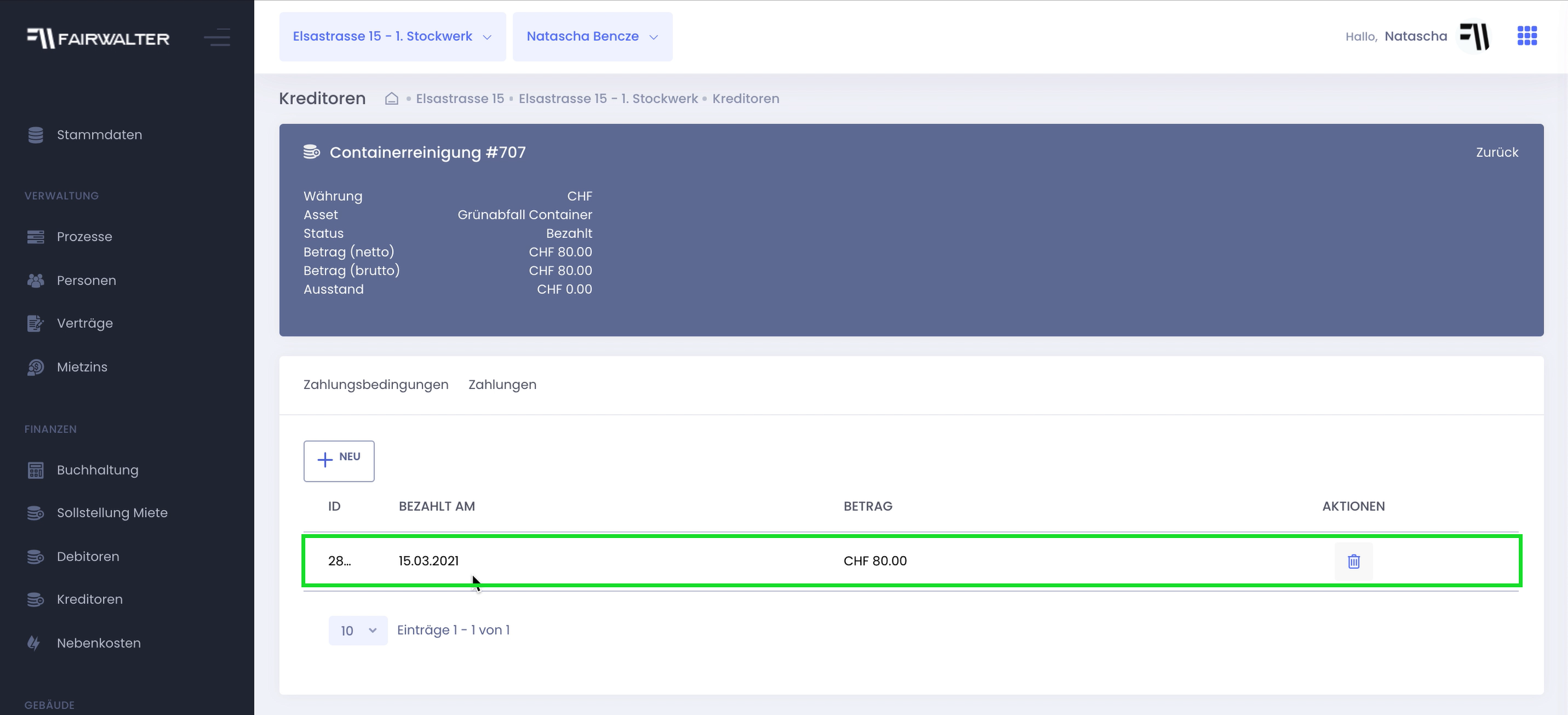
Task: Switch to the Zahlungsbedingungen tab
Action: pyautogui.click(x=376, y=385)
